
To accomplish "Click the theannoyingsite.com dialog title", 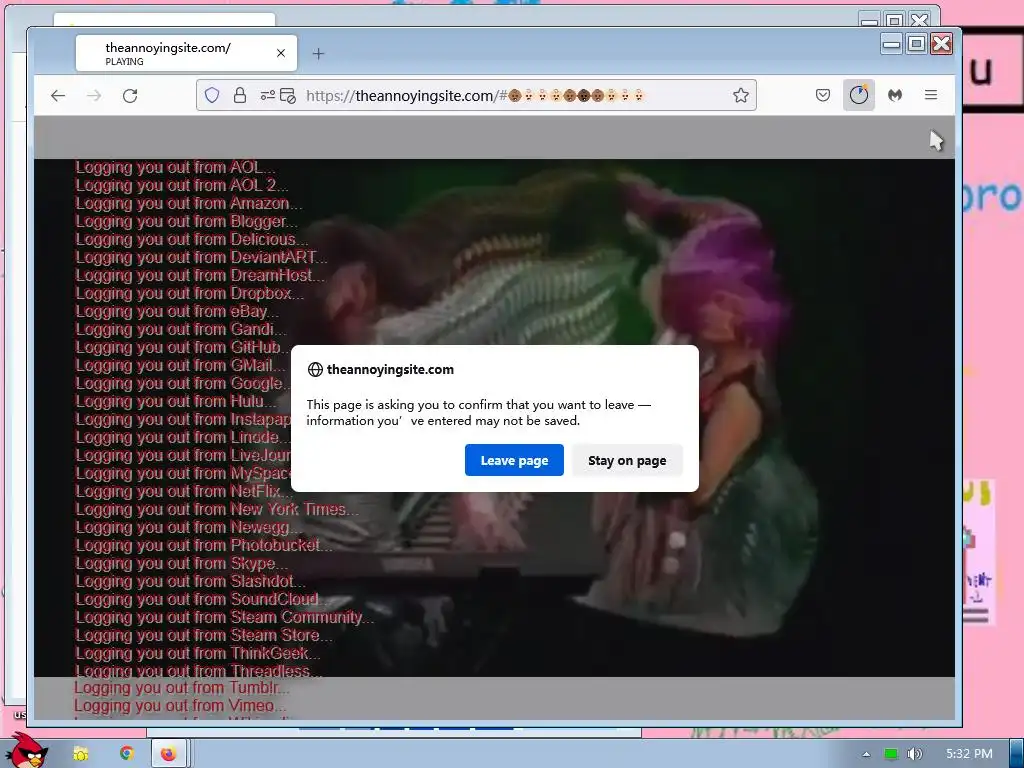I will [x=390, y=370].
